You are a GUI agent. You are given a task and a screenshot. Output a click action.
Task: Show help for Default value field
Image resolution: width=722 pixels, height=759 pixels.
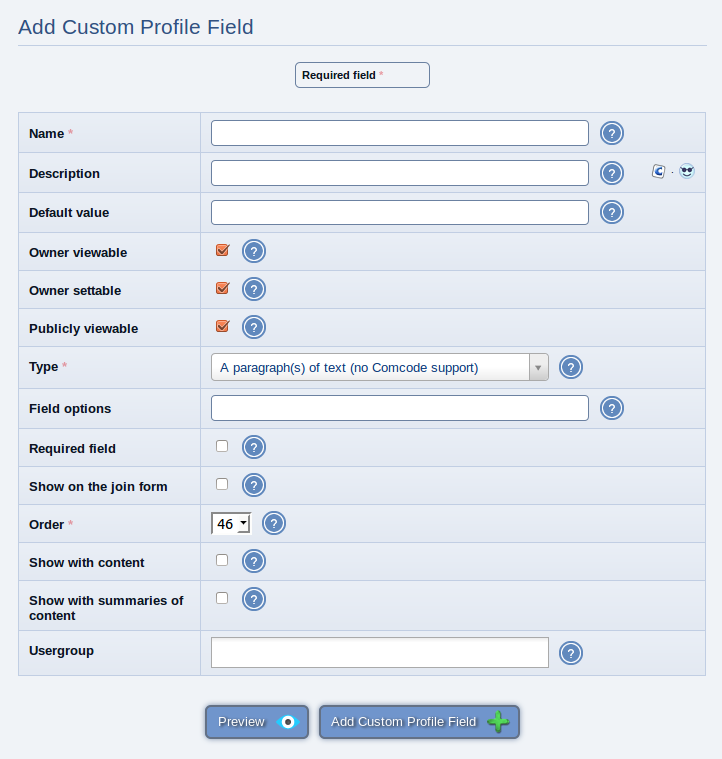click(612, 213)
